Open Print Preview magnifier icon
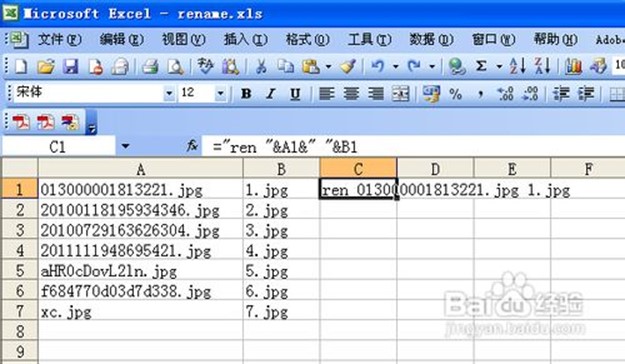The width and height of the screenshot is (625, 364). (175, 66)
